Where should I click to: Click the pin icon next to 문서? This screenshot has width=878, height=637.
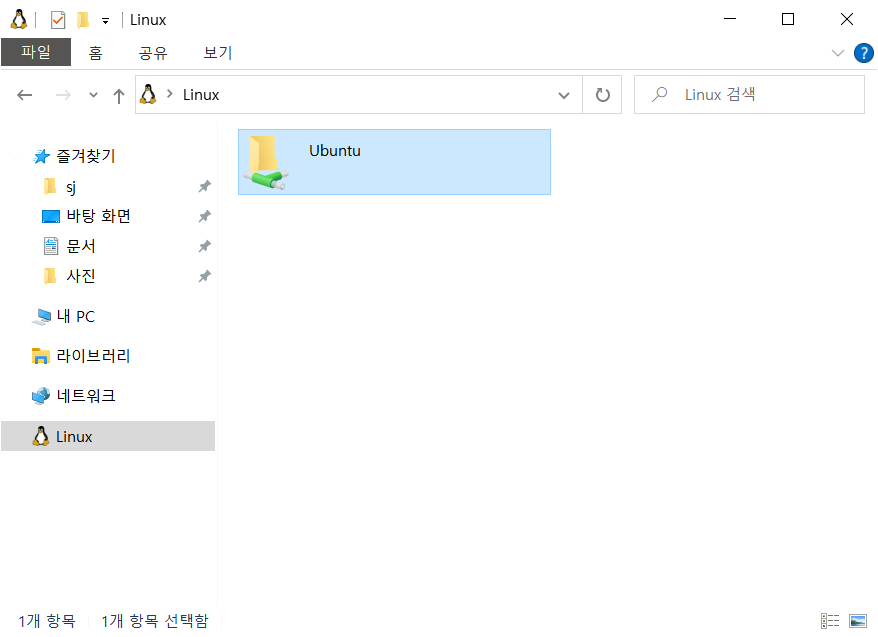(204, 246)
